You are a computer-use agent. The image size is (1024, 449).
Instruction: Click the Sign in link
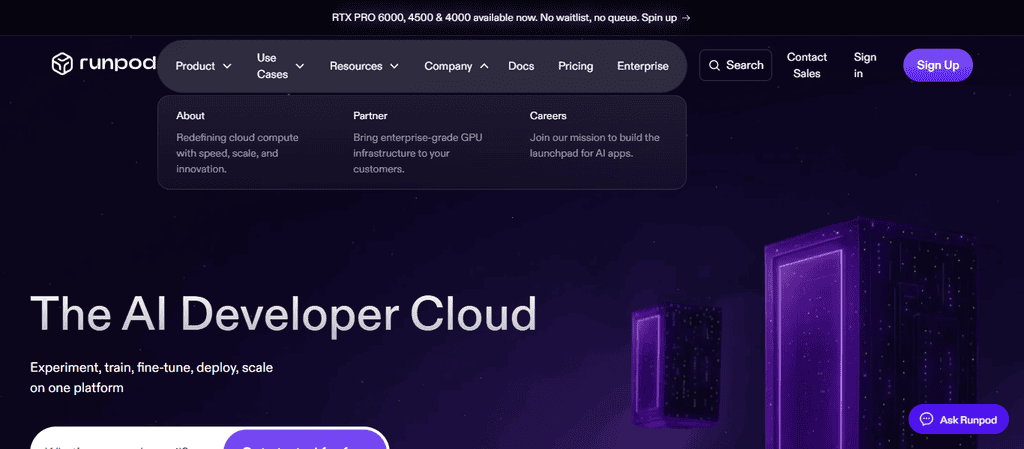pos(865,65)
